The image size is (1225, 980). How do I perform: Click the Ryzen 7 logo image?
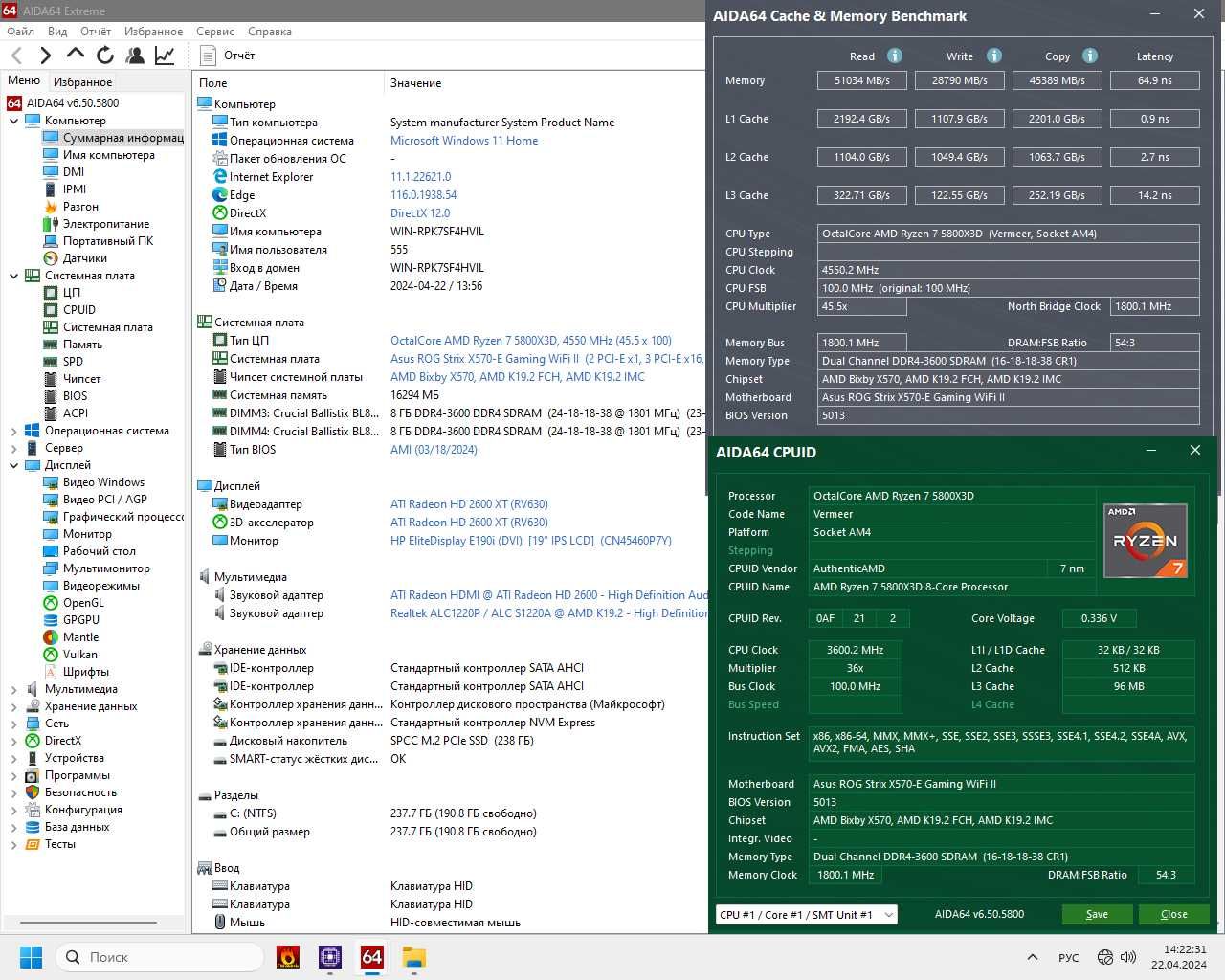(1146, 541)
